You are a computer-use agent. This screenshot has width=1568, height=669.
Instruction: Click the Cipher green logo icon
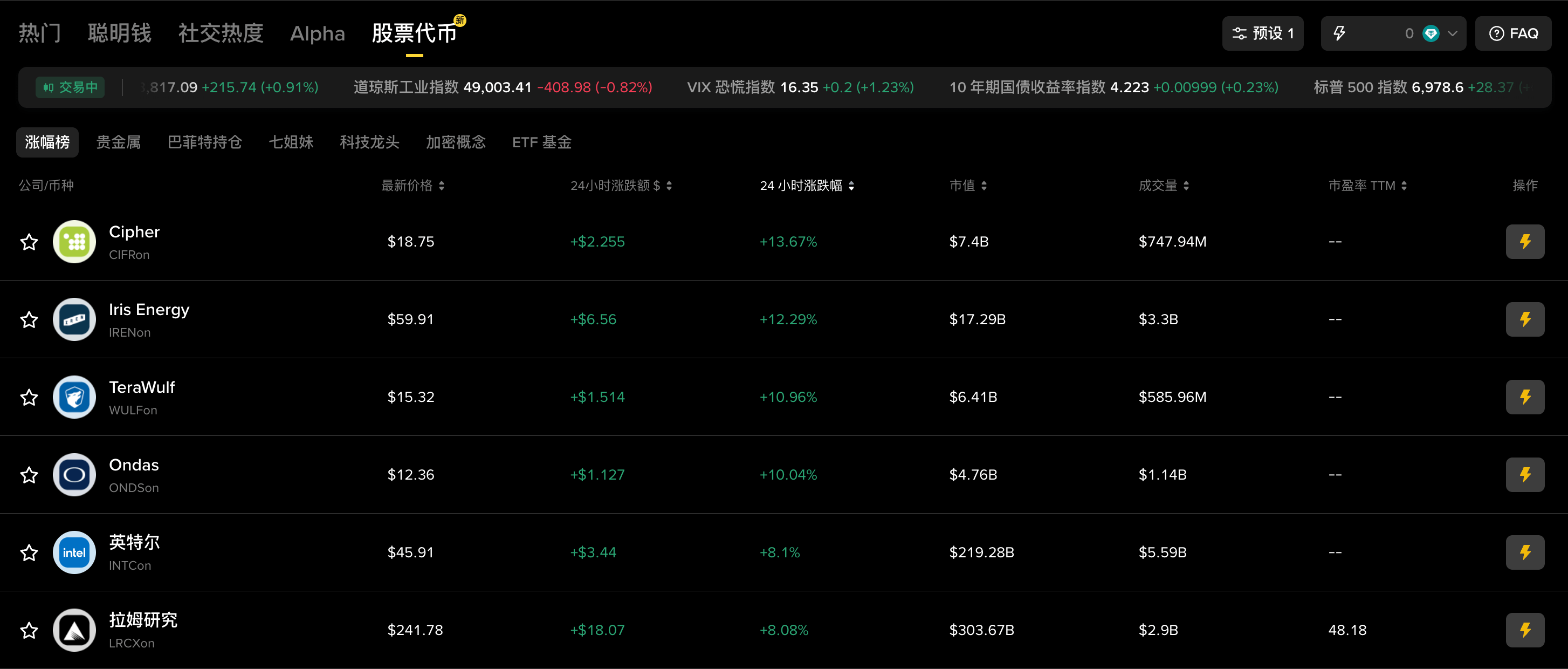[x=74, y=242]
